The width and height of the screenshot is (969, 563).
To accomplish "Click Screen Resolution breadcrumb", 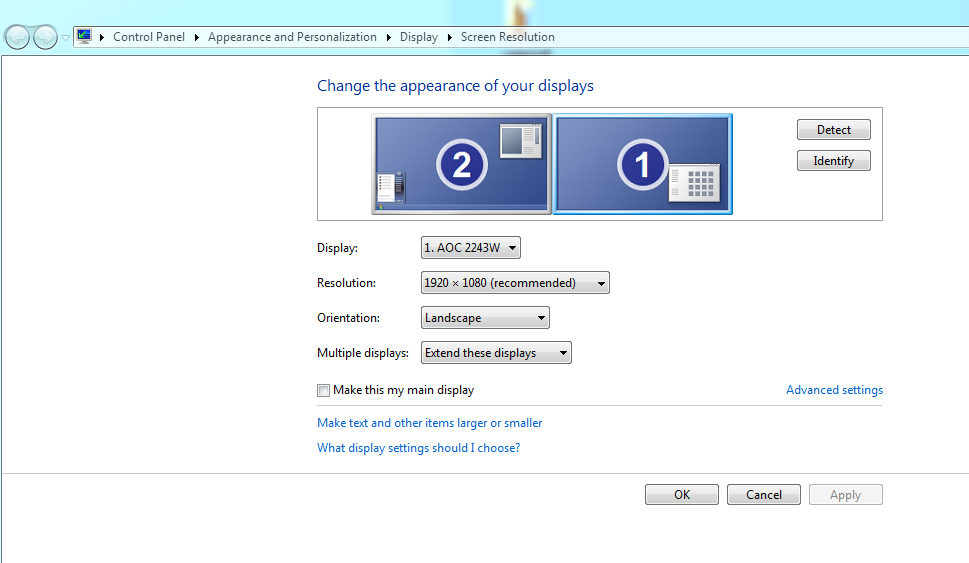I will tap(507, 37).
